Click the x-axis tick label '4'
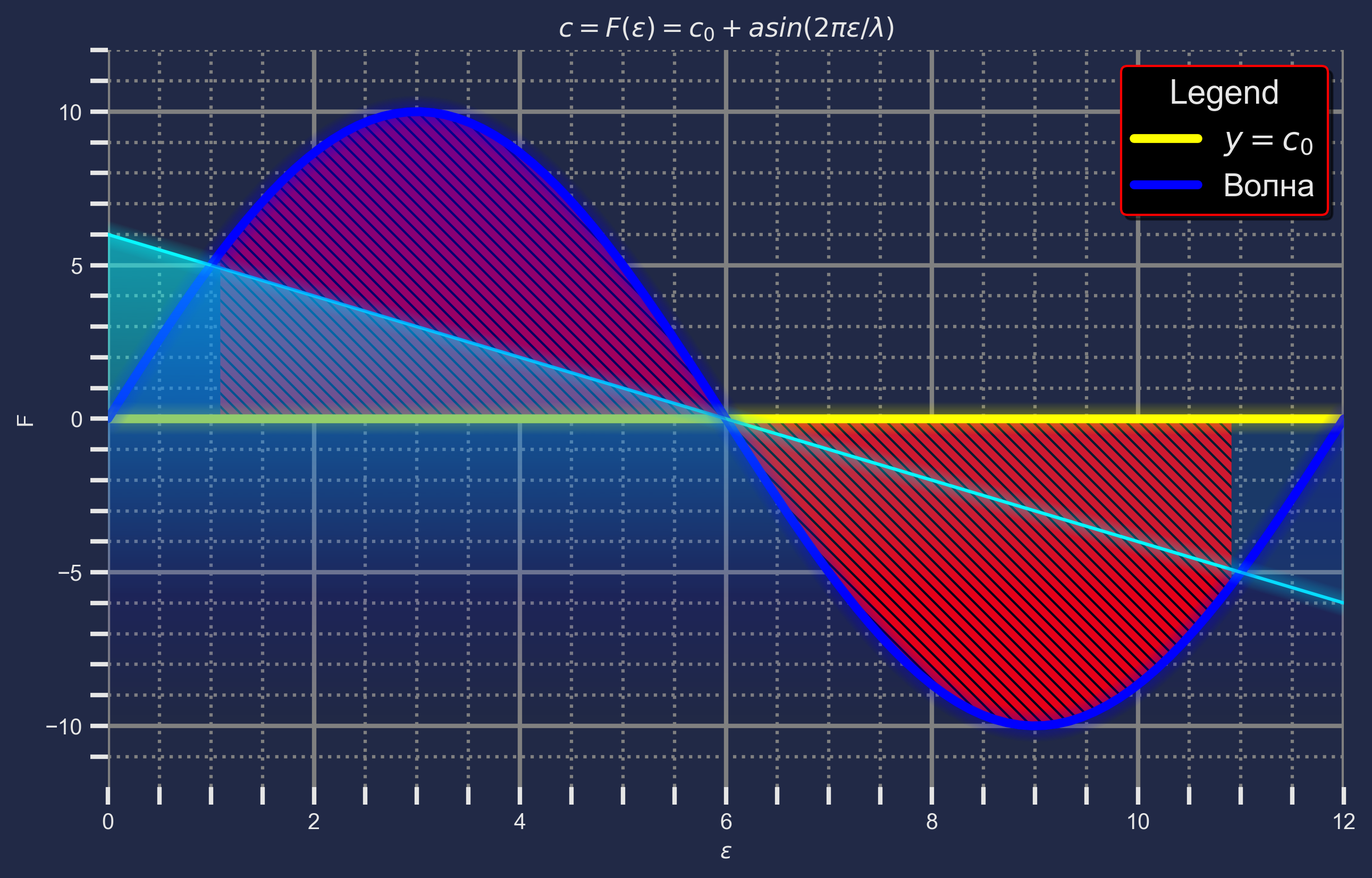This screenshot has height=878, width=1372. 520,822
